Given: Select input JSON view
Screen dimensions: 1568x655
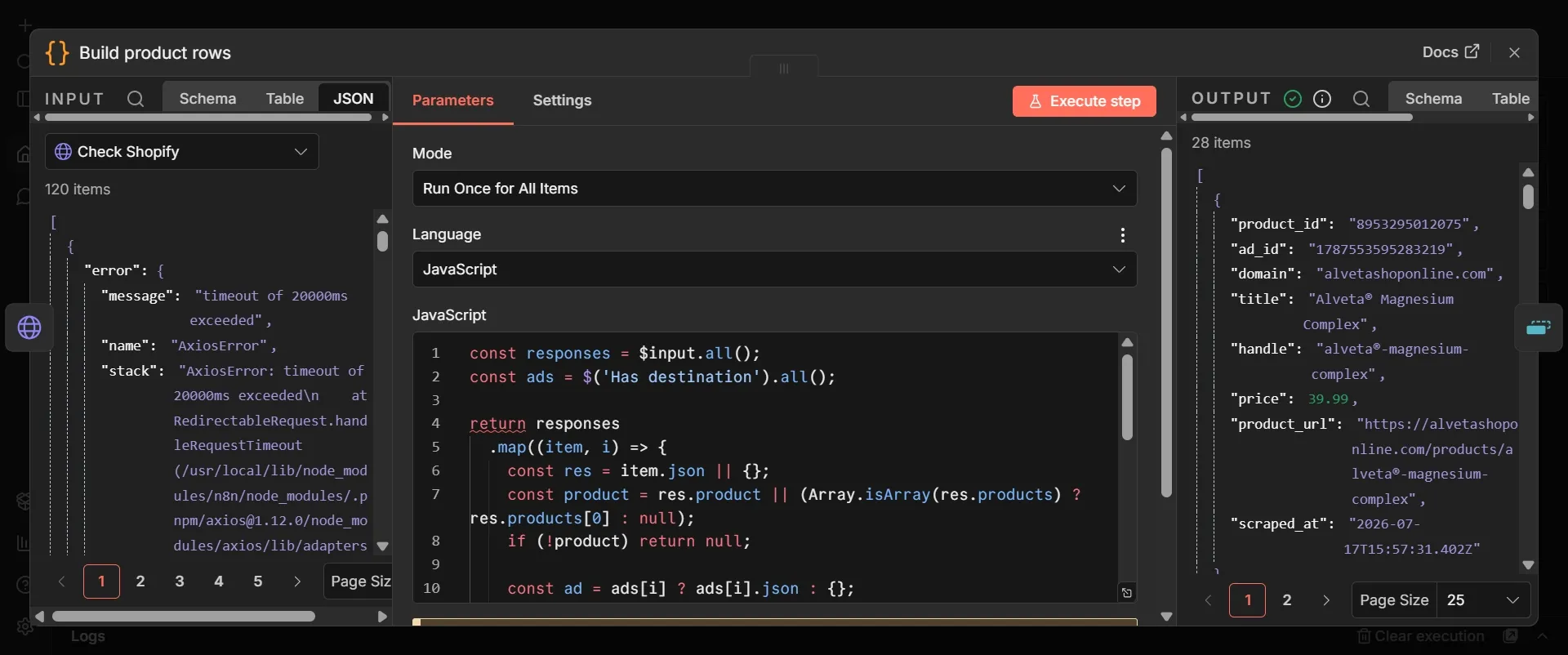Looking at the screenshot, I should click(353, 98).
